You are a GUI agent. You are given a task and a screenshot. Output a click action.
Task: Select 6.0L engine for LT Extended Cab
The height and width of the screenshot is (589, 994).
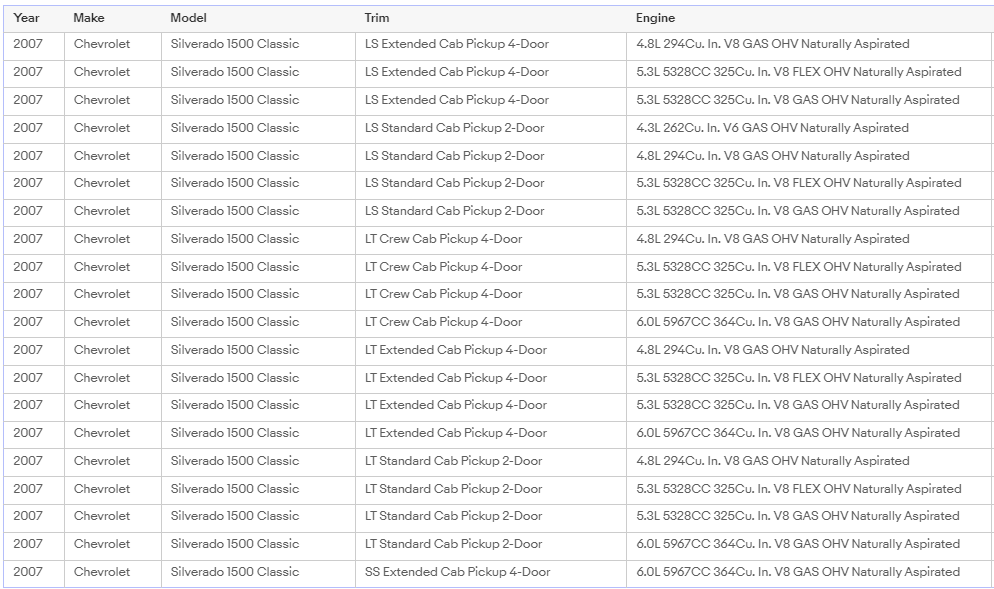(798, 433)
